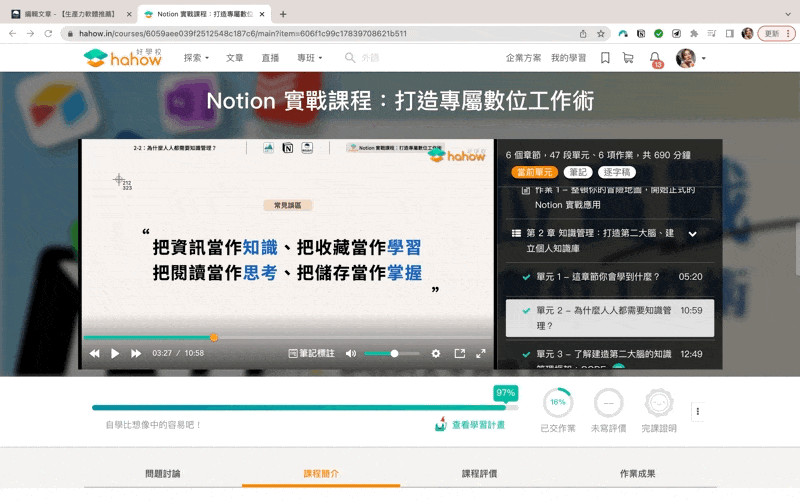
Task: Go forward in browser
Action: click(31, 34)
